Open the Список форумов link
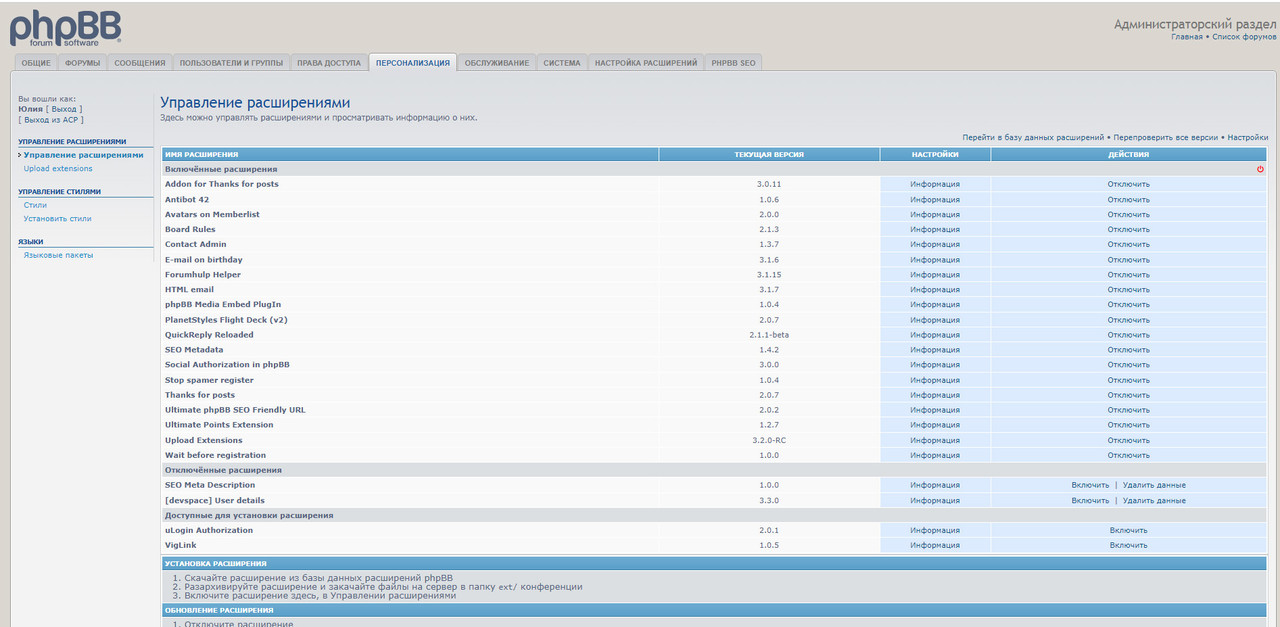The image size is (1280, 627). click(1244, 36)
